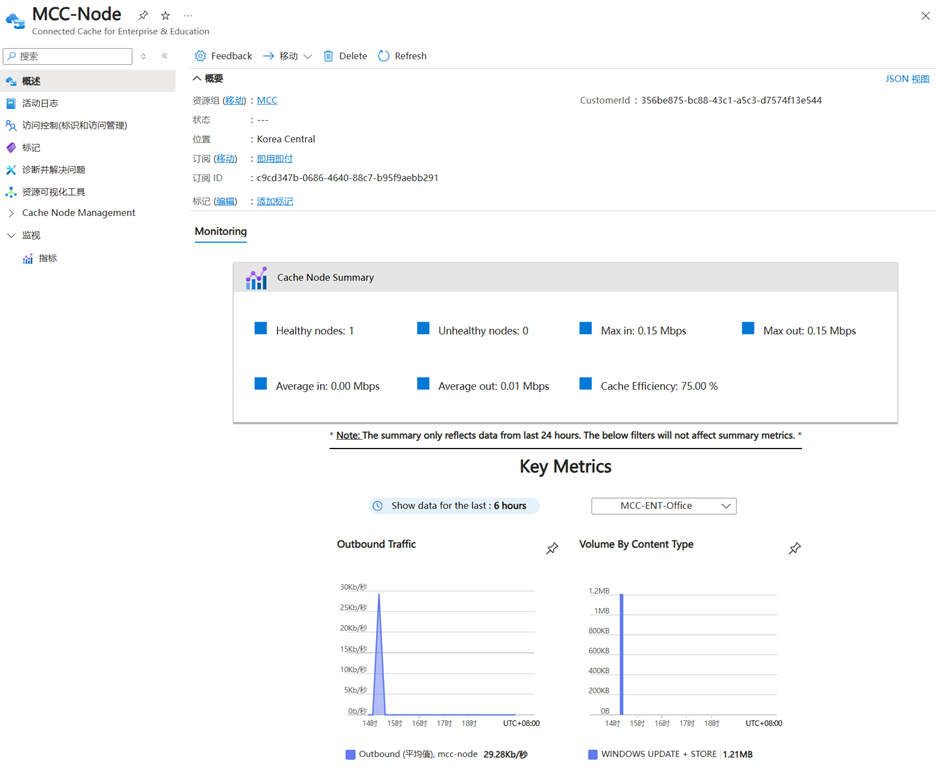Click MCC-Node cloud resource icon
Viewport: 936px width, 768px height.
coord(16,20)
